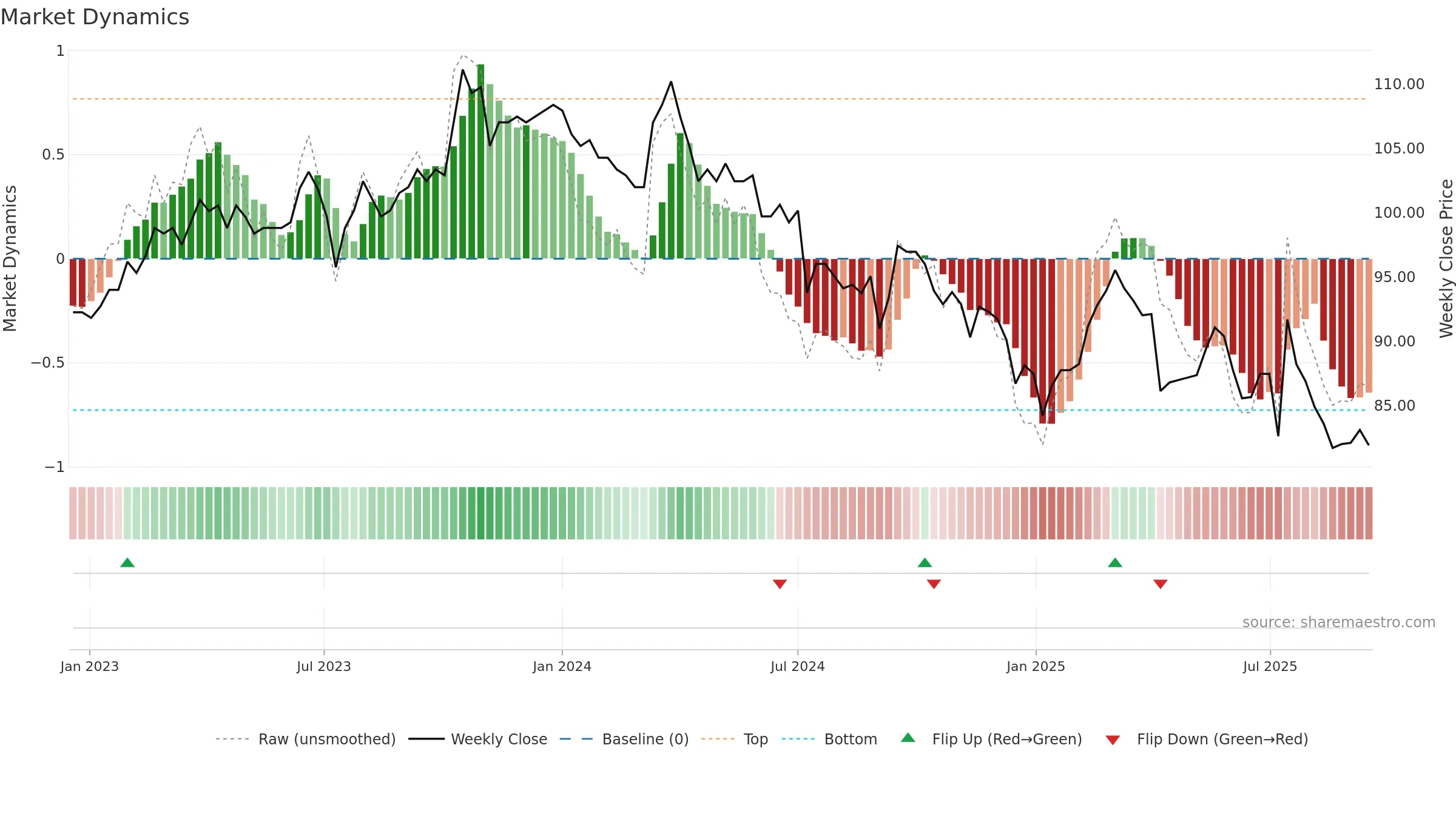Screen dimensions: 1456x819
Task: Click the Weekly Close Price axis title
Action: click(x=1447, y=258)
